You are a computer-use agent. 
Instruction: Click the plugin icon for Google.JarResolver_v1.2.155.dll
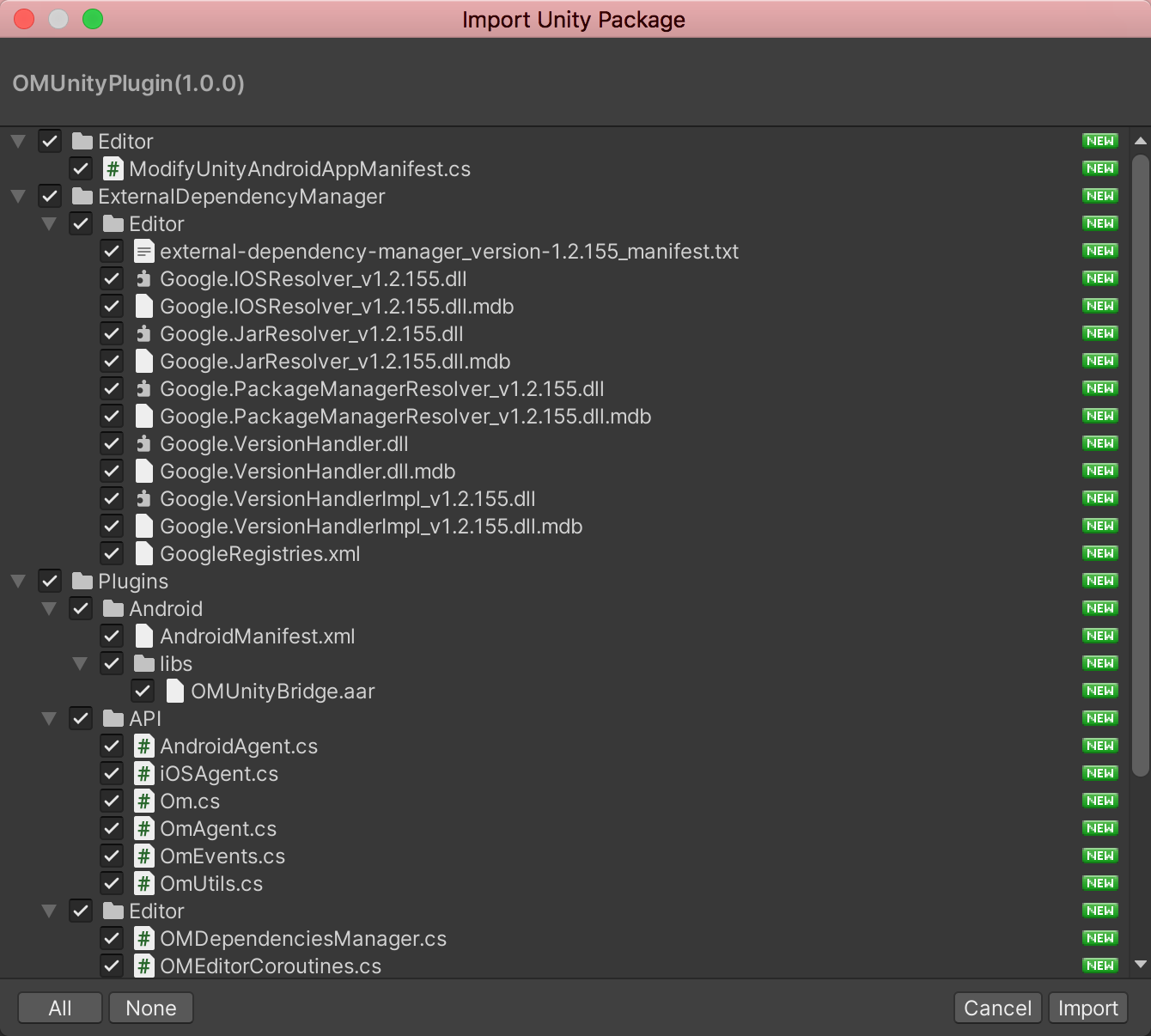pos(144,334)
